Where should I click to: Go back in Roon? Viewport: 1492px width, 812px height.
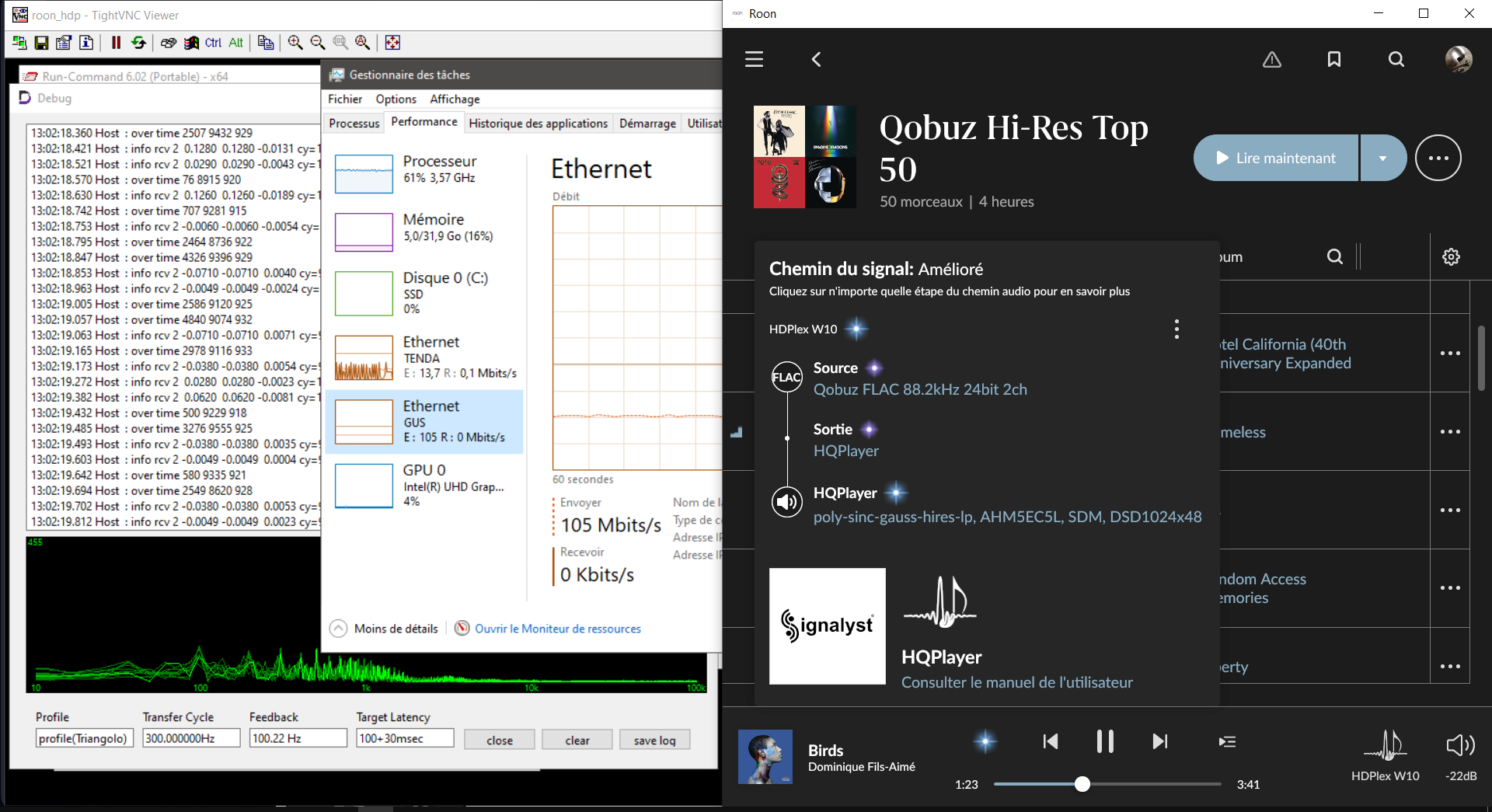click(816, 59)
